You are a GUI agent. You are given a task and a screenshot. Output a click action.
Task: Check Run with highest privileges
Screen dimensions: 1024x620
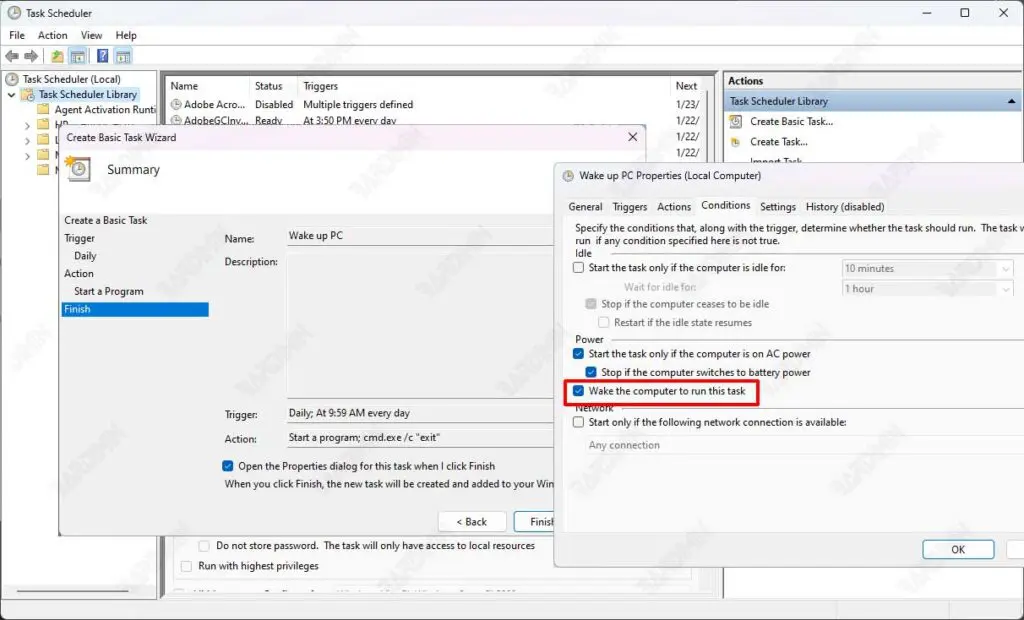(x=187, y=566)
